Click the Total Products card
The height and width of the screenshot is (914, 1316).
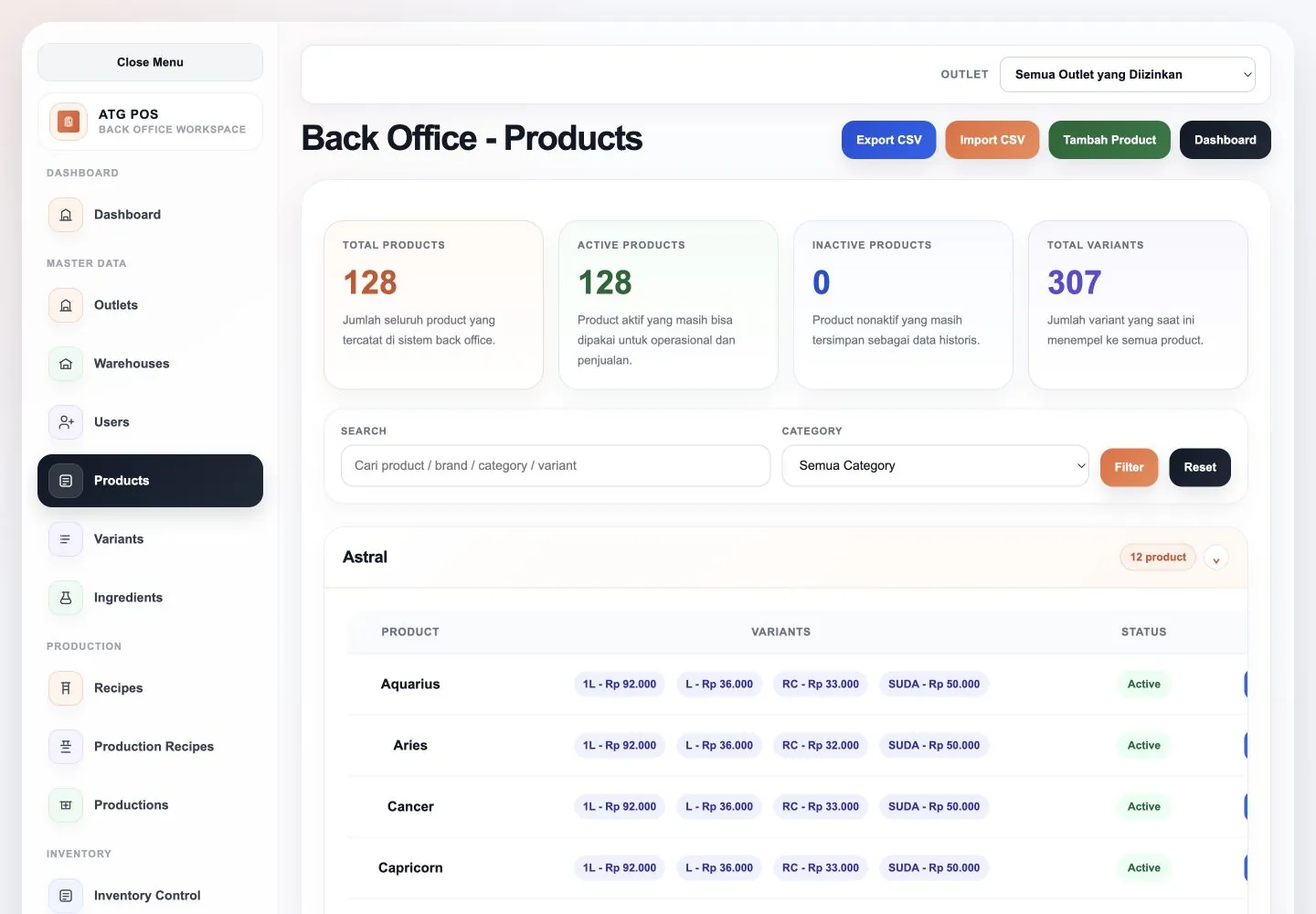433,304
